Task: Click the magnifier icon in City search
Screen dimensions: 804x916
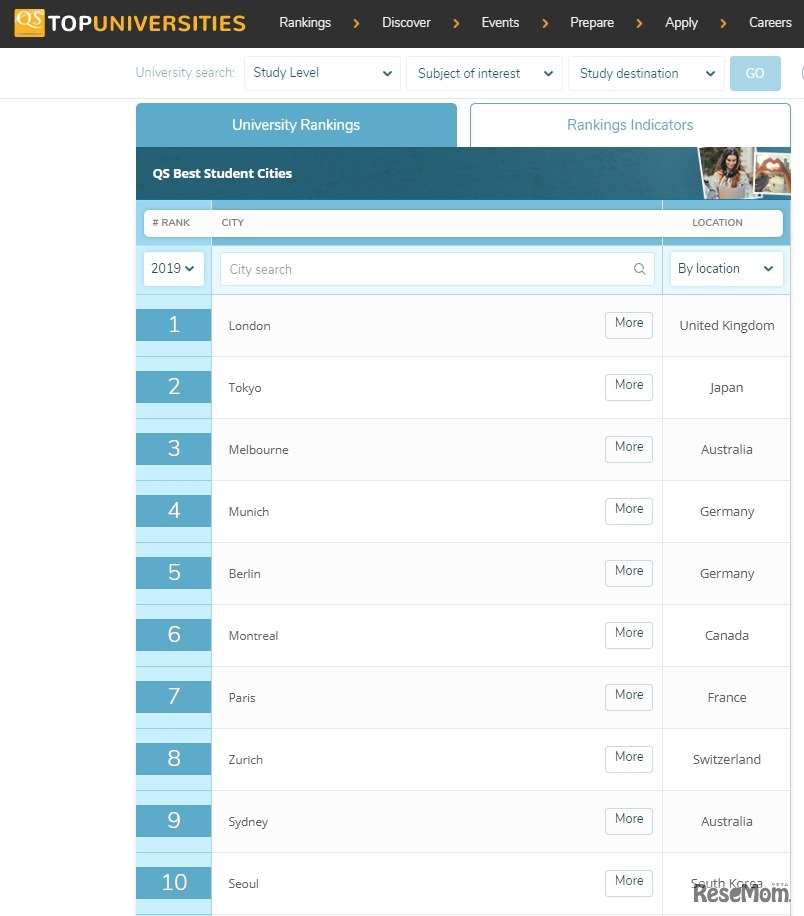Action: (640, 269)
